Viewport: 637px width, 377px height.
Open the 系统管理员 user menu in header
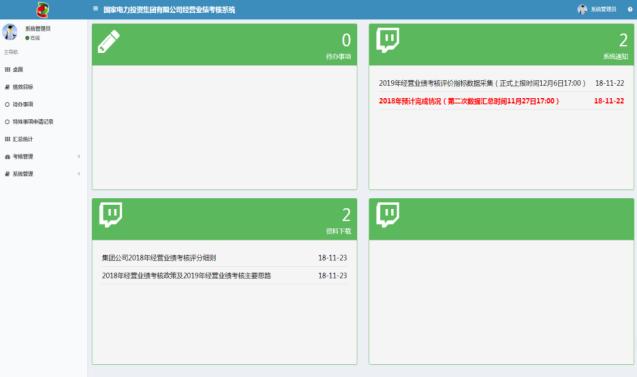596,9
